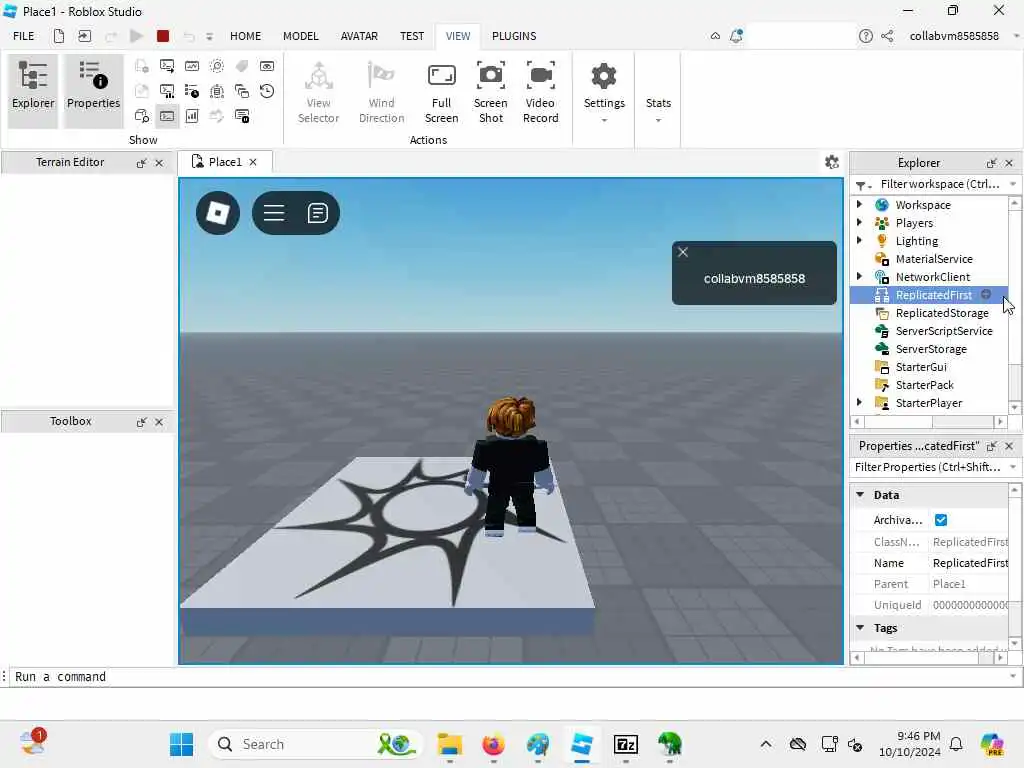The image size is (1024, 768).
Task: Click the cube with magnifier icon
Action: click(142, 116)
